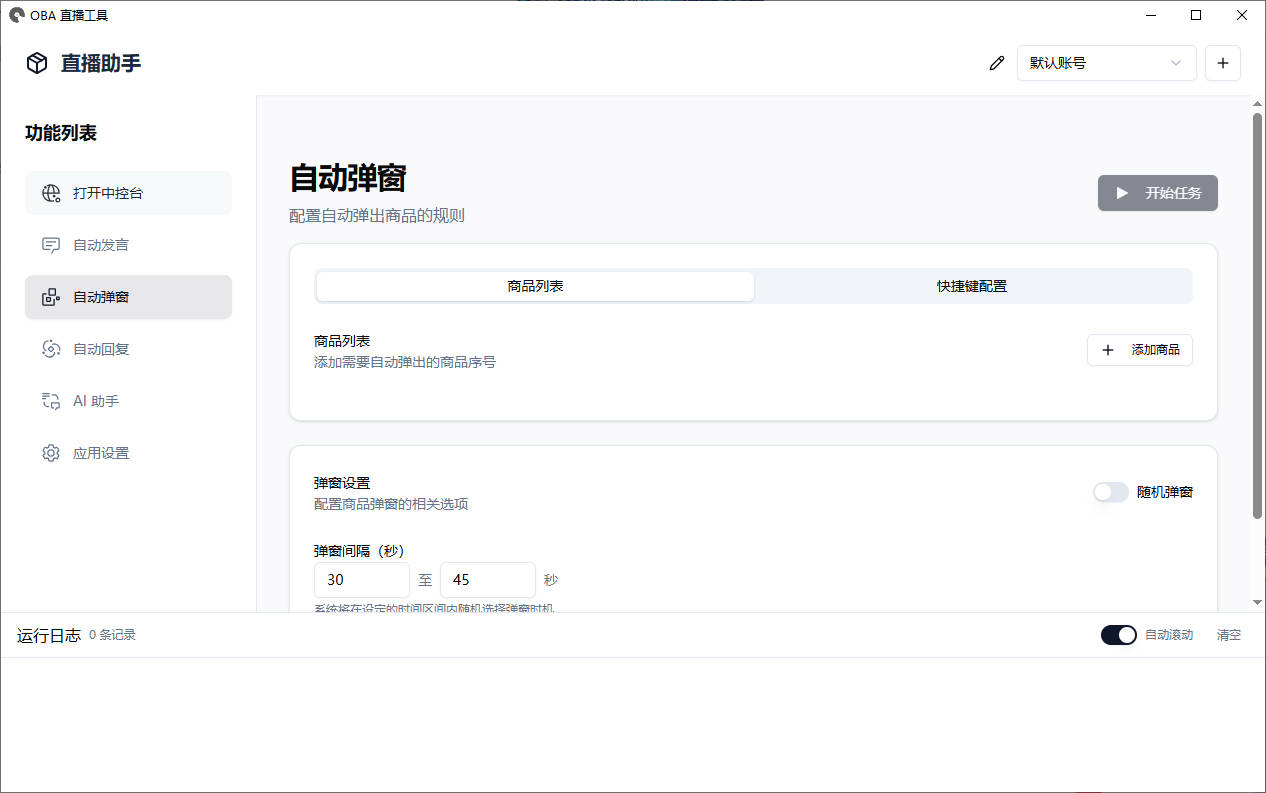This screenshot has width=1266, height=793.
Task: Switch to the 快捷键配置 tab
Action: point(972,286)
